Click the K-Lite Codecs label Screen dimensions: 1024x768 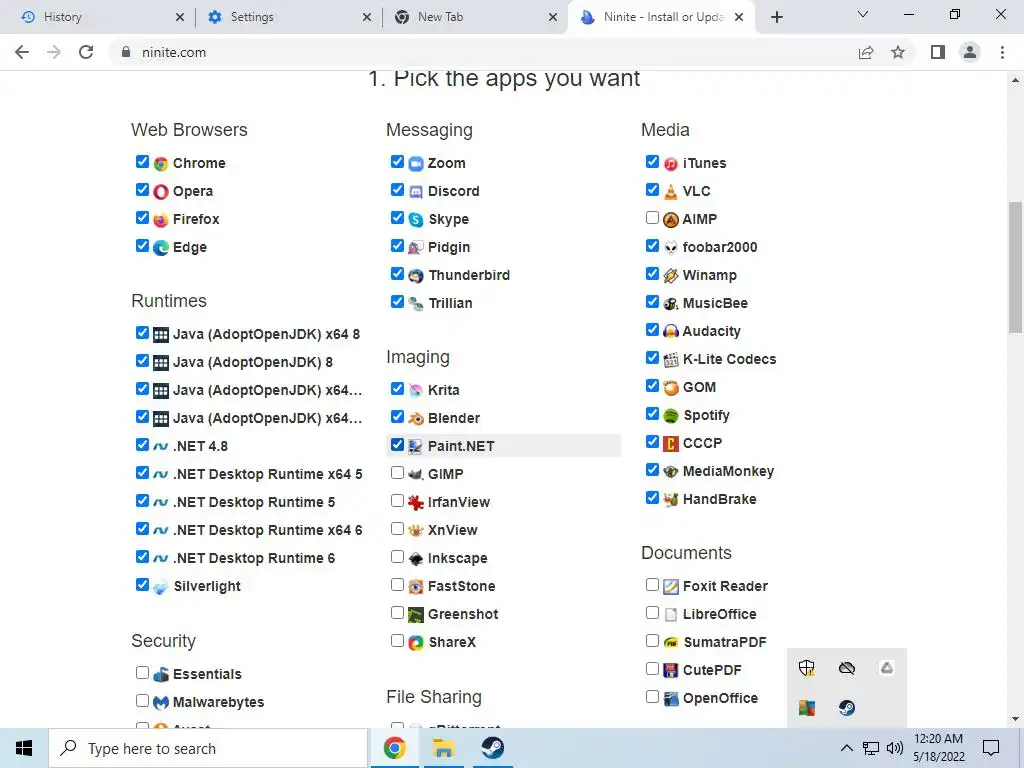click(x=729, y=359)
